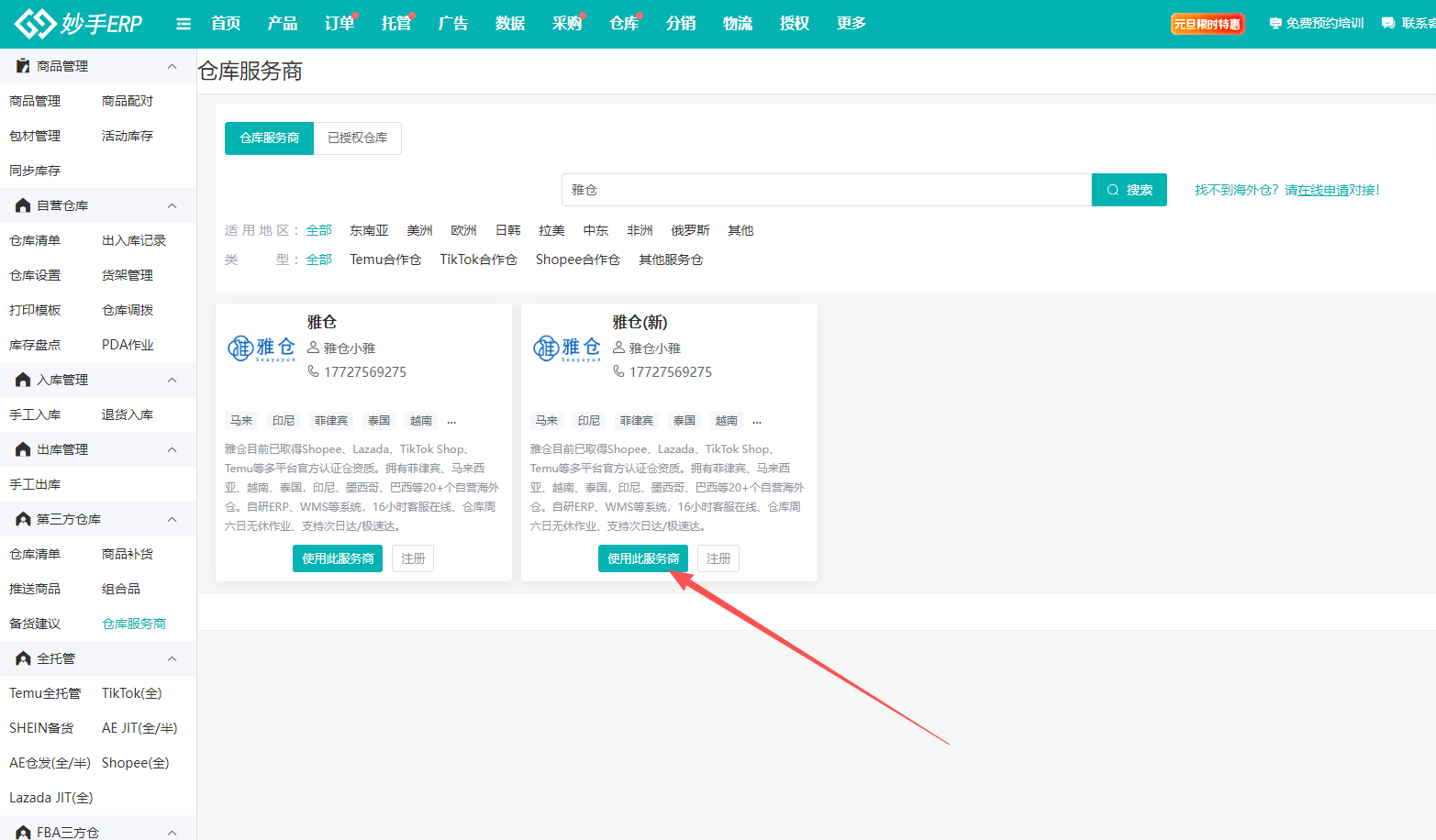Click the 搜索 search button
Viewport: 1436px width, 840px height.
[1130, 190]
